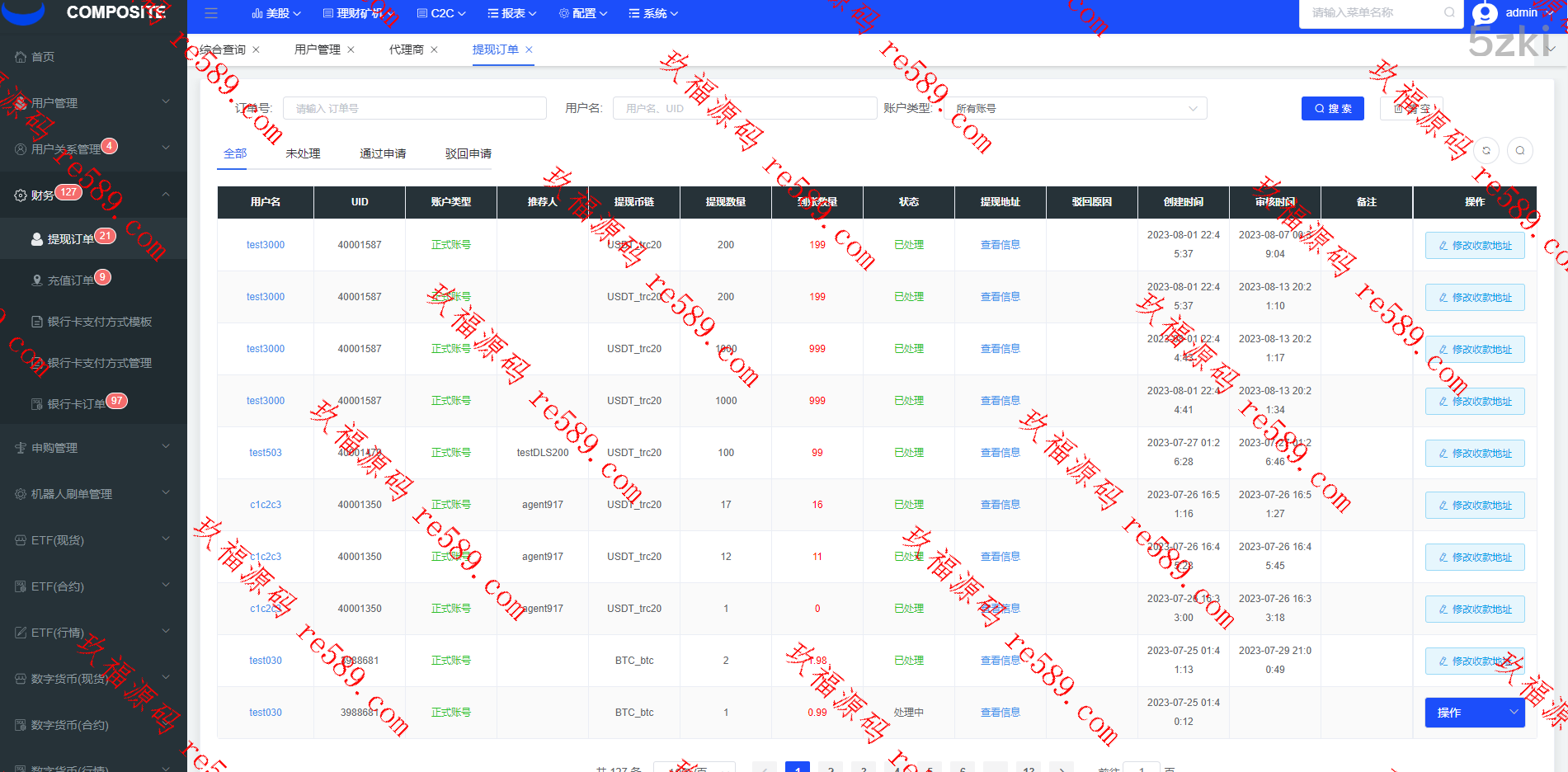Viewport: 1568px width, 772px height.
Task: Open 首页 from the sidebar
Action: point(43,57)
